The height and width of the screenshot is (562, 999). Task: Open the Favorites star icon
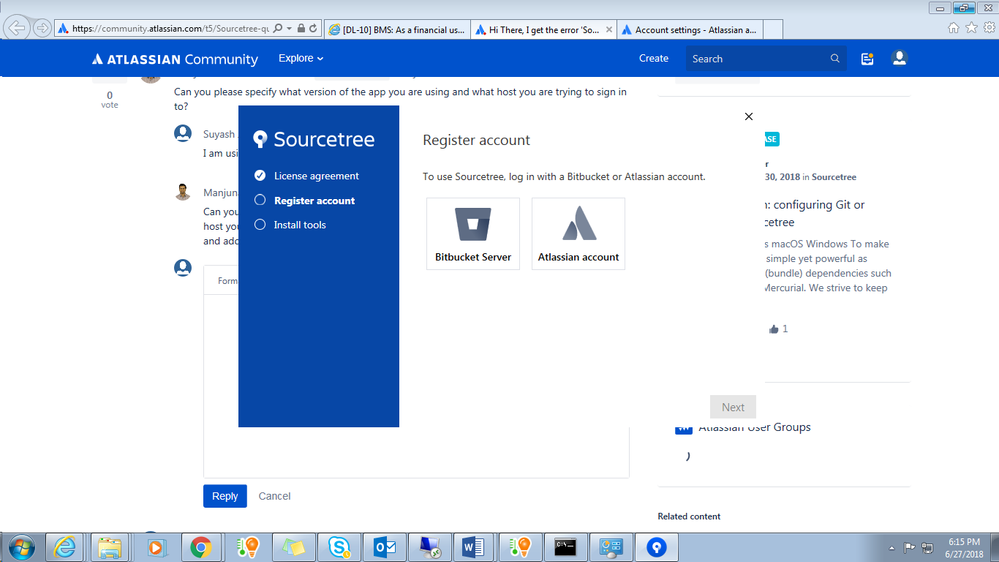pos(971,27)
